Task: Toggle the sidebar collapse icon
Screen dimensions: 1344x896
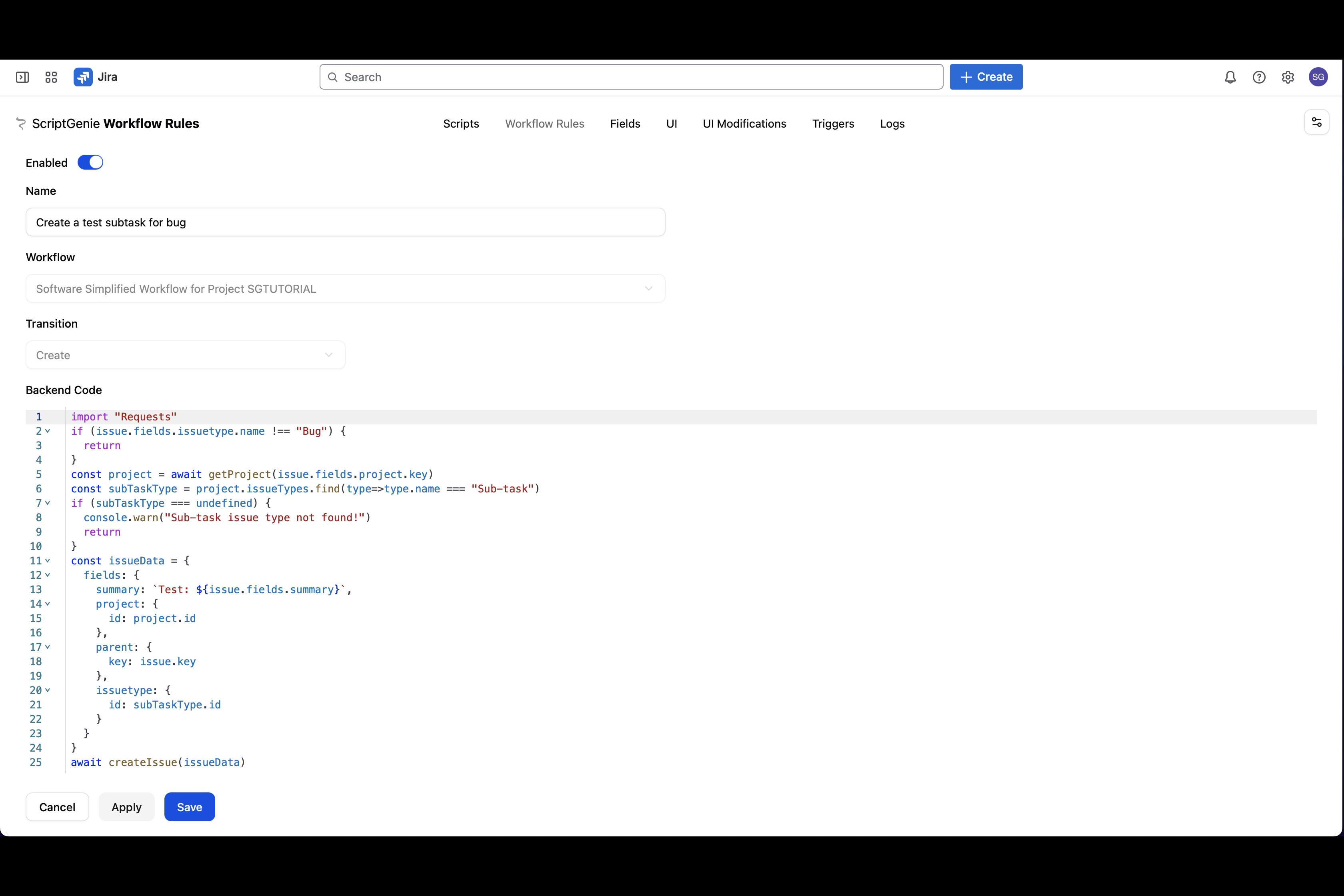Action: pos(22,77)
